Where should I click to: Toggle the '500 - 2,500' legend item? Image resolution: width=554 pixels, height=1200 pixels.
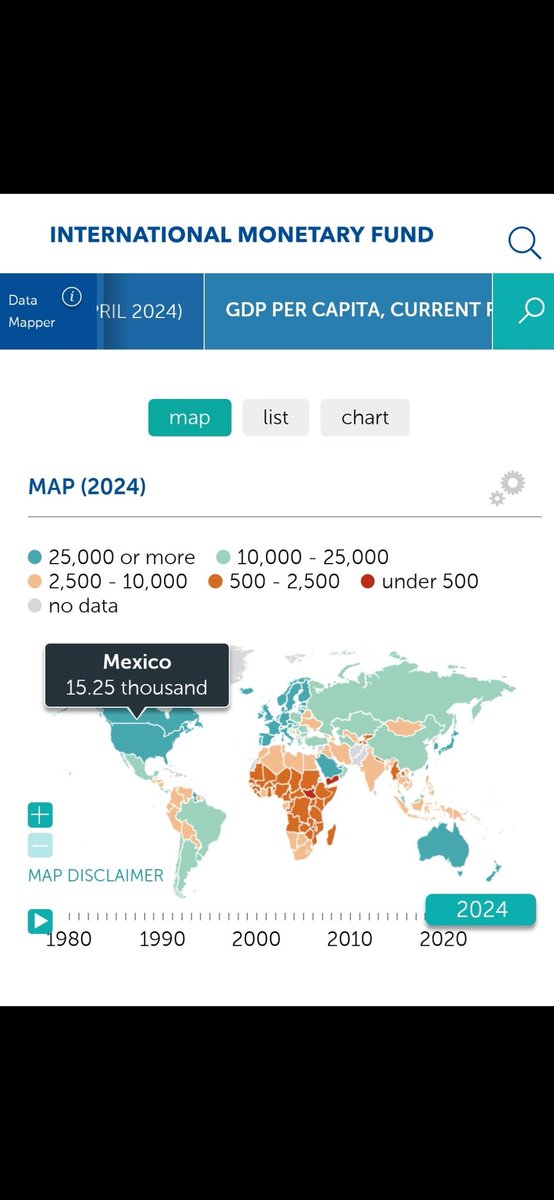click(274, 581)
